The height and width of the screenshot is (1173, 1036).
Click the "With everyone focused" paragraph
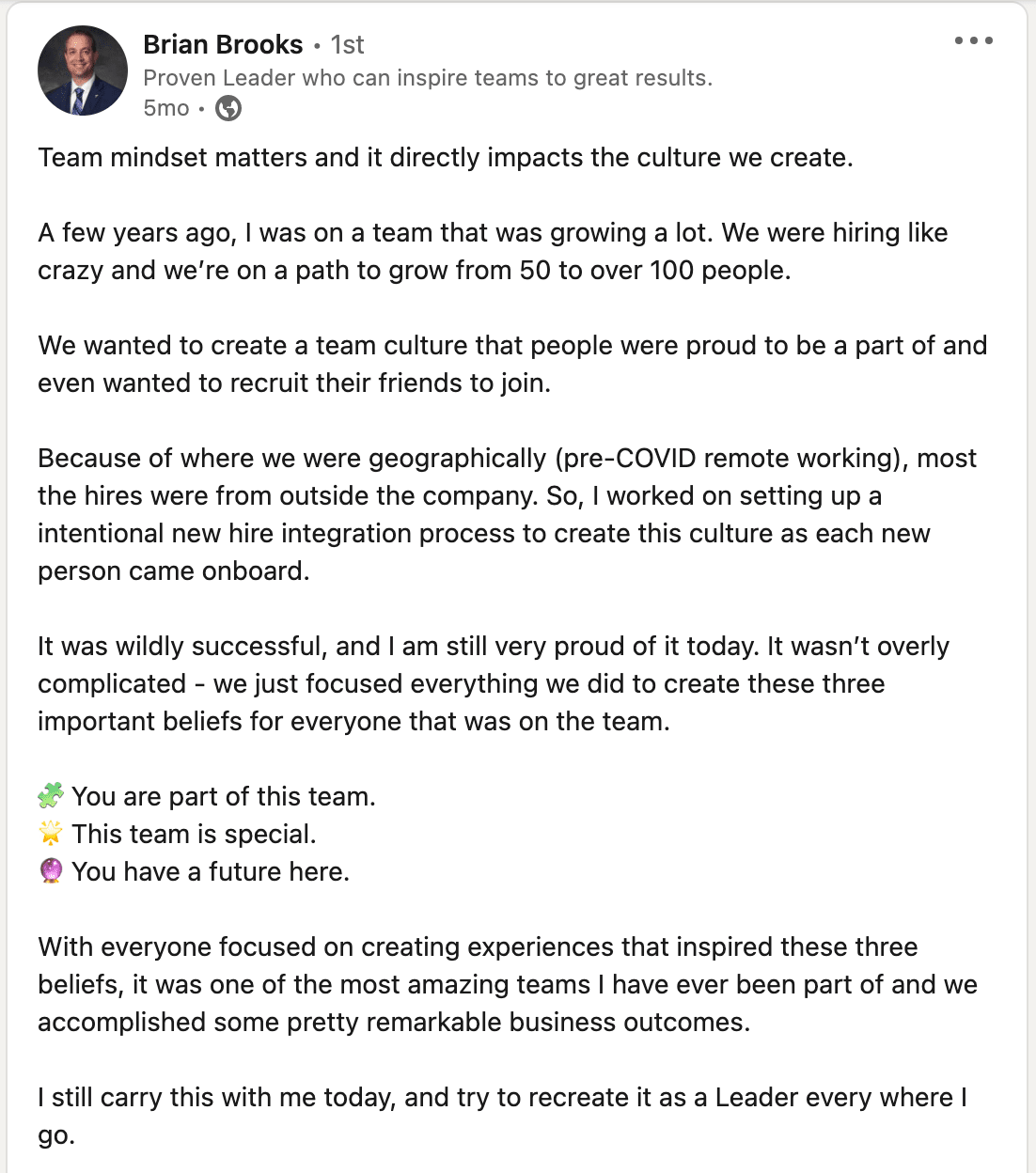pyautogui.click(x=508, y=984)
